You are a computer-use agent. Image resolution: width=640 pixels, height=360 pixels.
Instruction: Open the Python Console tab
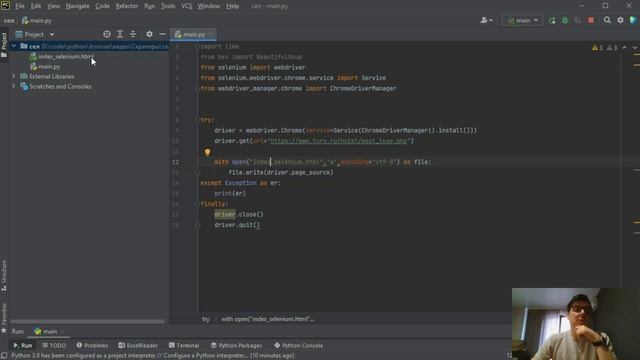click(x=298, y=345)
